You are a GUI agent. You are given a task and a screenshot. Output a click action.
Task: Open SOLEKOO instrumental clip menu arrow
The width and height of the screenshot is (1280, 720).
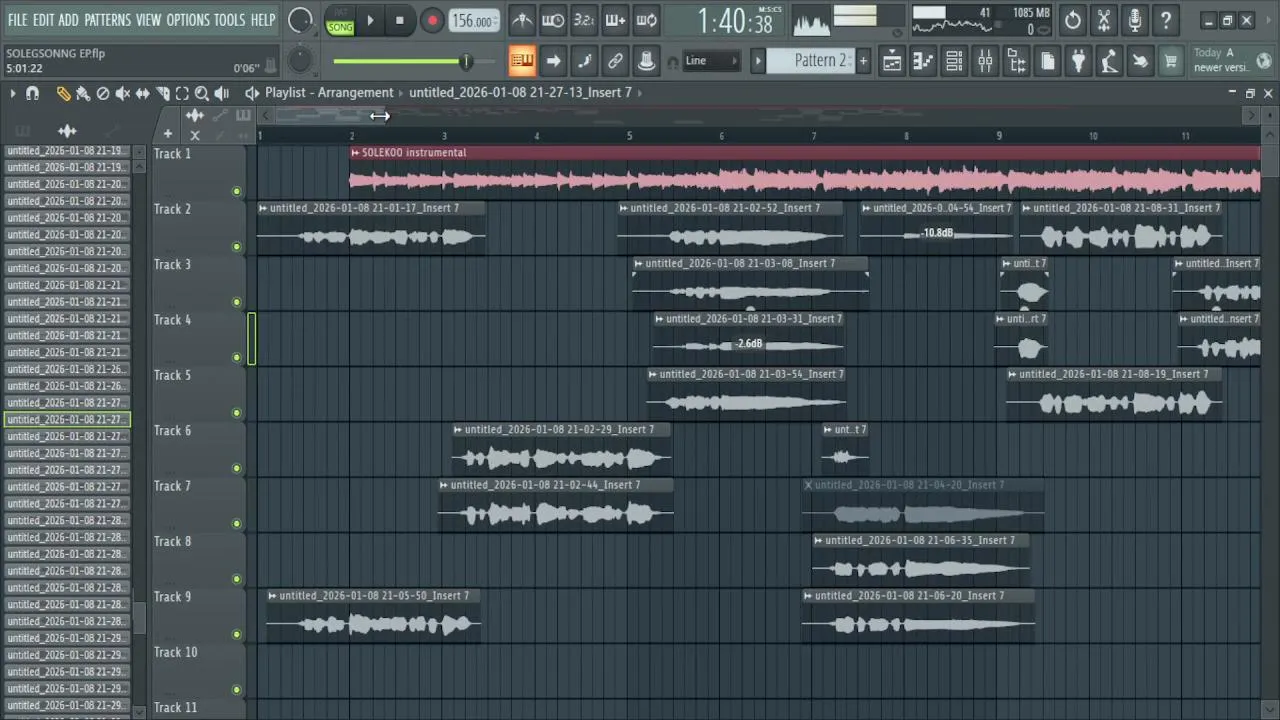[x=355, y=153]
